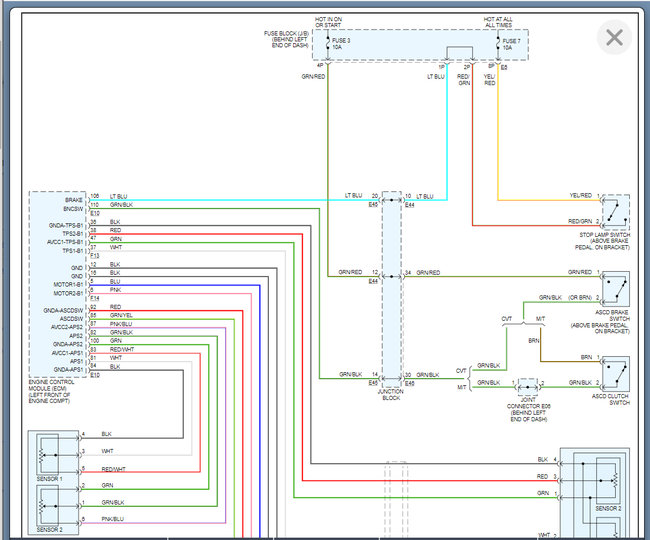Viewport: 650px width, 540px height.
Task: Select the GNDA-APS2 pin label
Action: (x=68, y=344)
